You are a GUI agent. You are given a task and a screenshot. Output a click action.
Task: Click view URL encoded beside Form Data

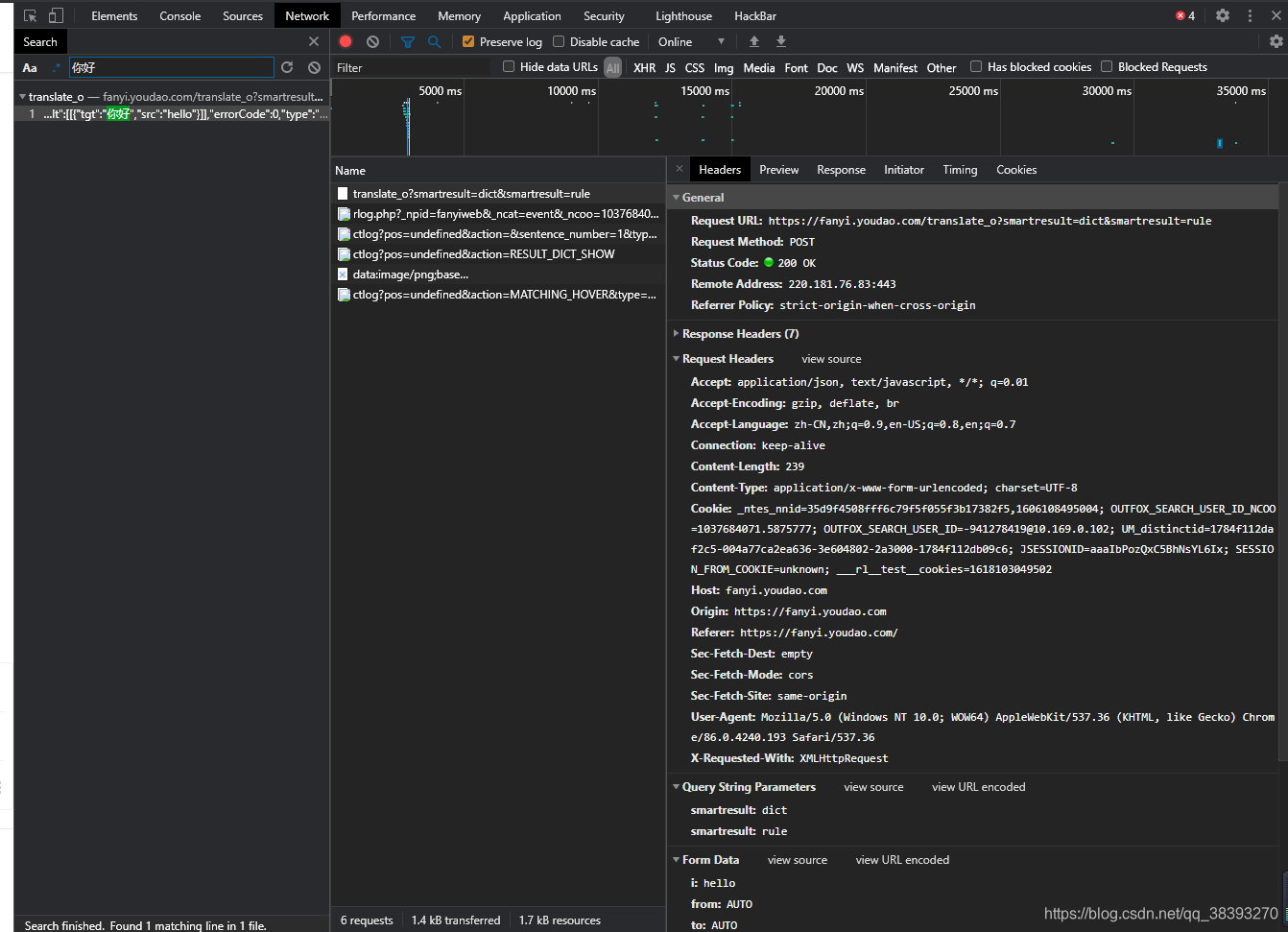tap(902, 860)
